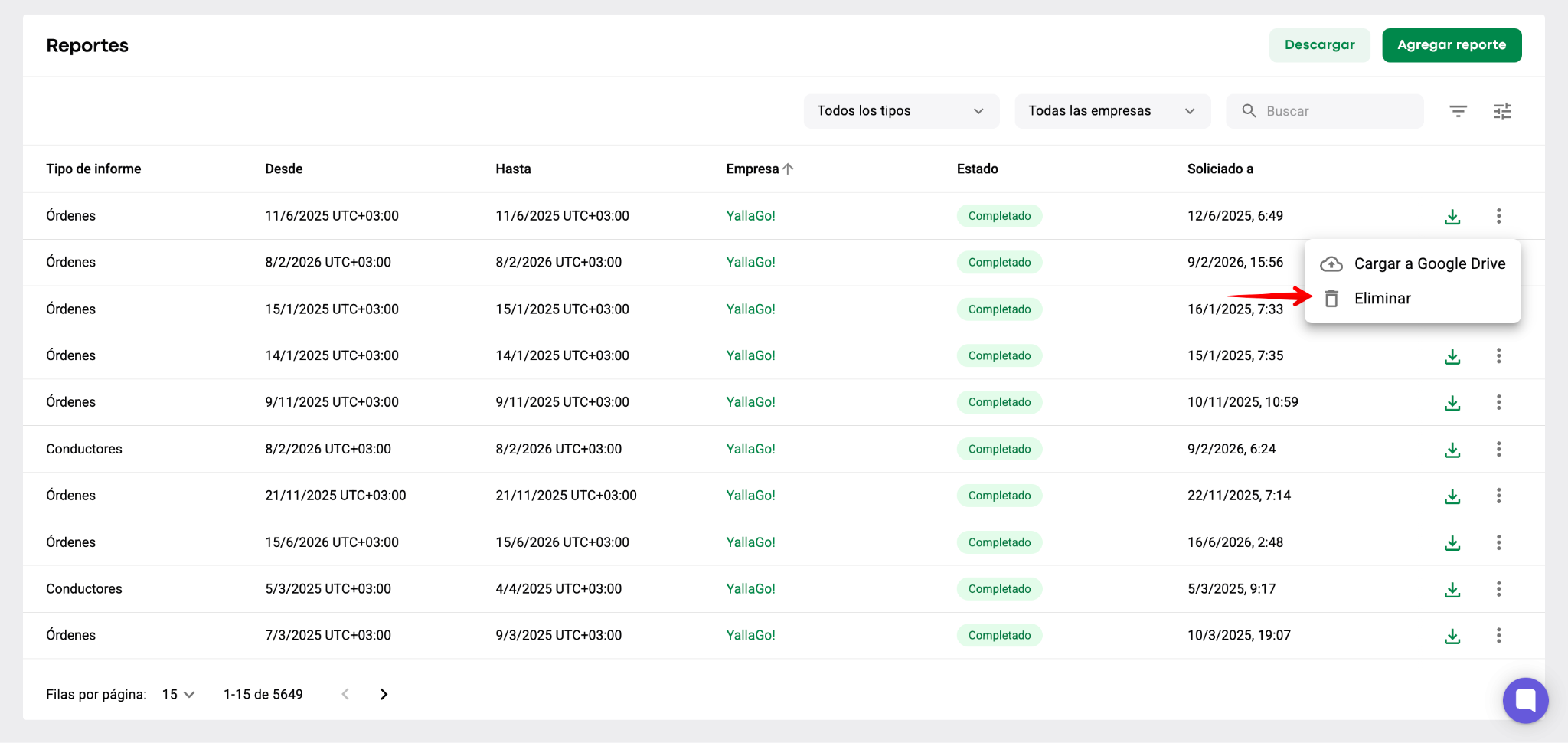This screenshot has height=743, width=1568.
Task: Click the request time 16/1/2025, 7:33
Action: pos(1235,309)
